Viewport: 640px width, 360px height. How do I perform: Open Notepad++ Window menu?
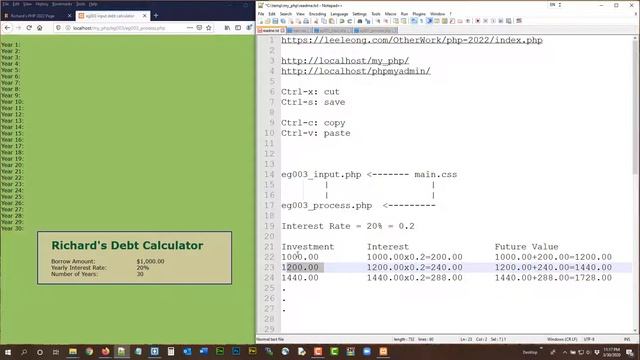point(438,14)
